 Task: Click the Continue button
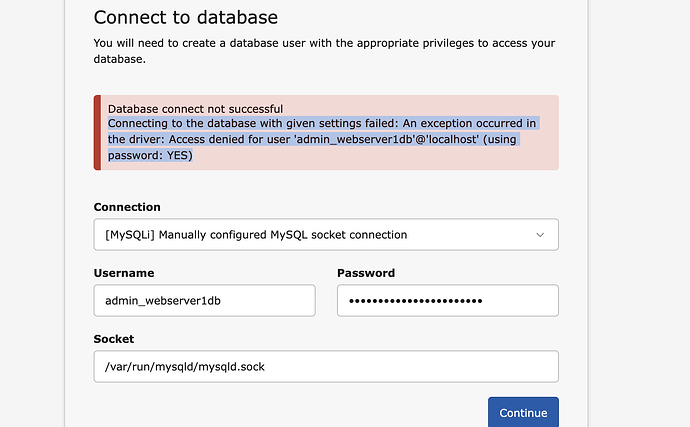[523, 412]
